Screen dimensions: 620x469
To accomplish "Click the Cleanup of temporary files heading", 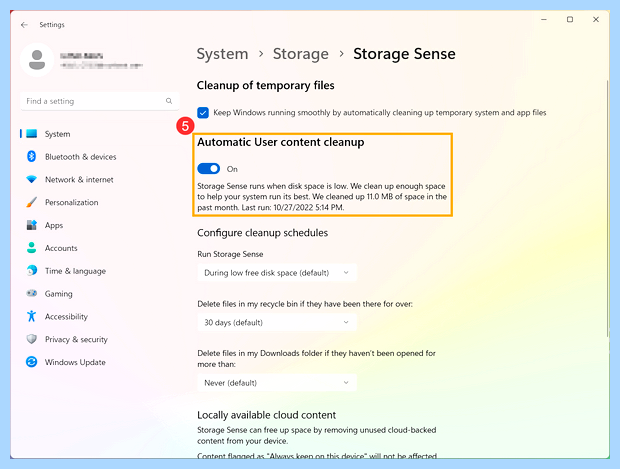I will (265, 85).
